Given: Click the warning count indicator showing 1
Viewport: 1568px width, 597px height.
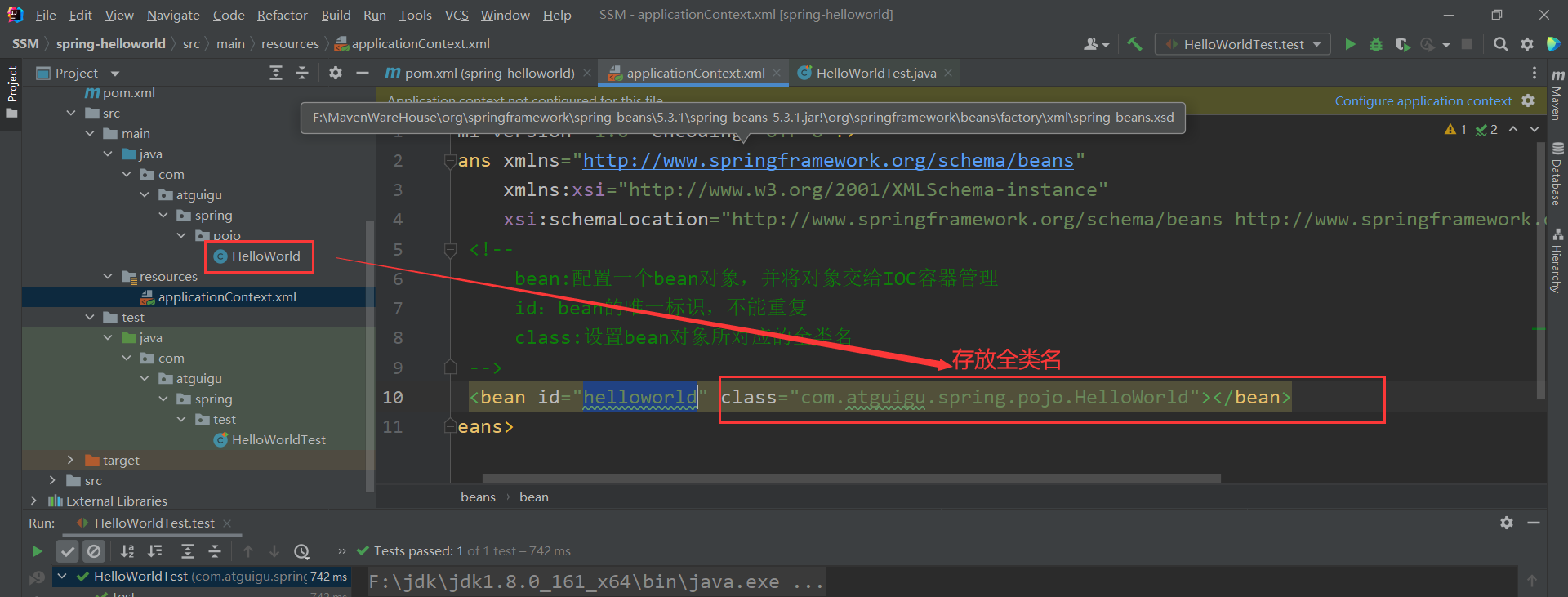Looking at the screenshot, I should [x=1455, y=129].
